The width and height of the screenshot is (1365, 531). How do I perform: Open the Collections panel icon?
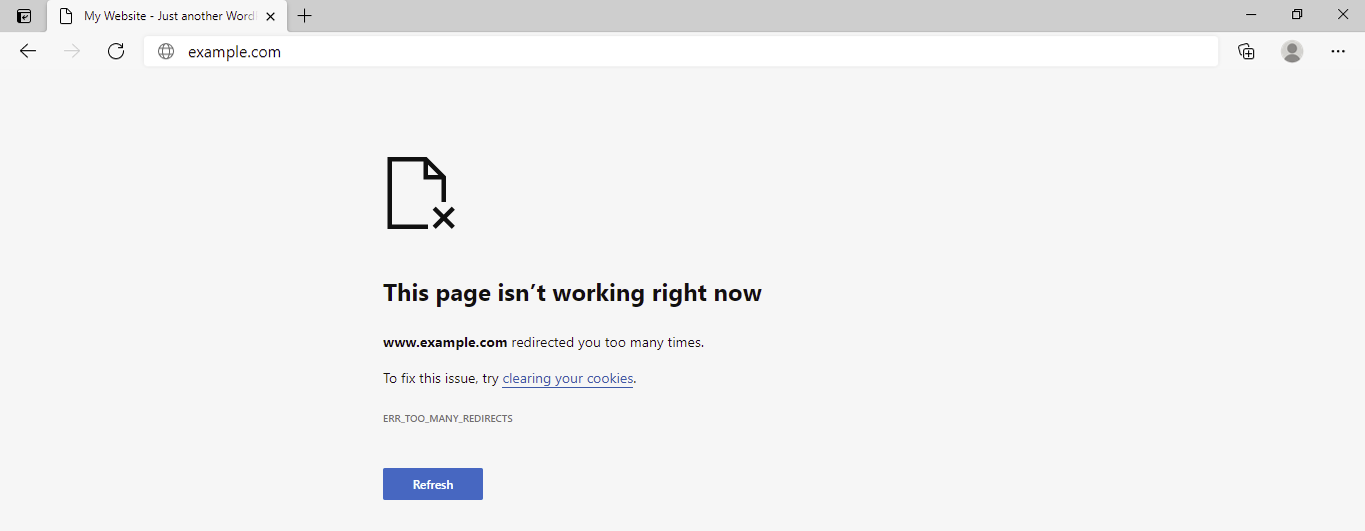pyautogui.click(x=1246, y=52)
